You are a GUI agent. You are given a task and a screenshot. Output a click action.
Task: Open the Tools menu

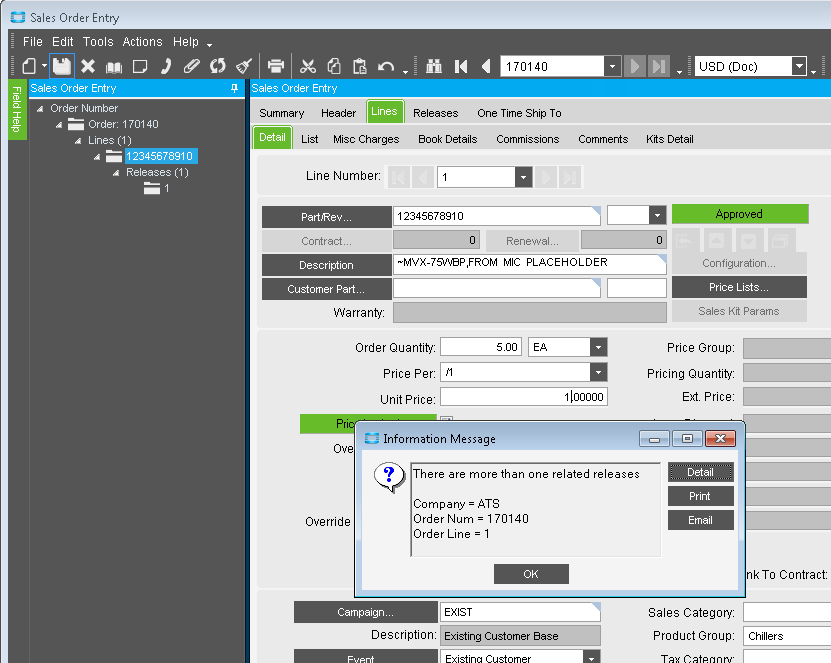(x=98, y=42)
